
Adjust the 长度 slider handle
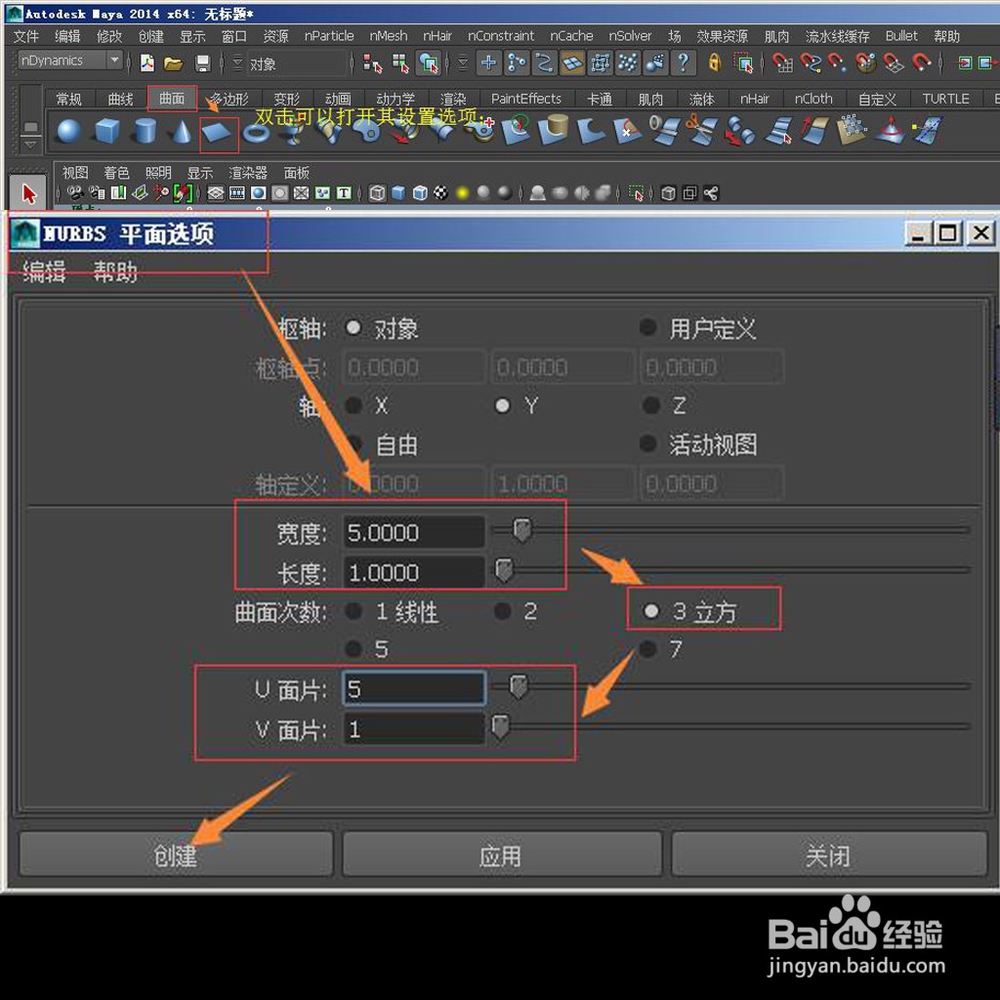[x=504, y=570]
